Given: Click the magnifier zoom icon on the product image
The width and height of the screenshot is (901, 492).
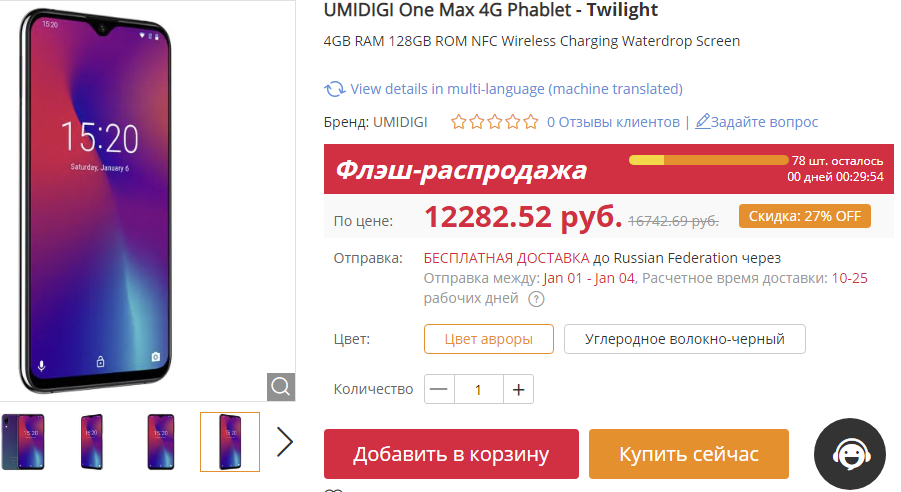Looking at the screenshot, I should point(281,386).
